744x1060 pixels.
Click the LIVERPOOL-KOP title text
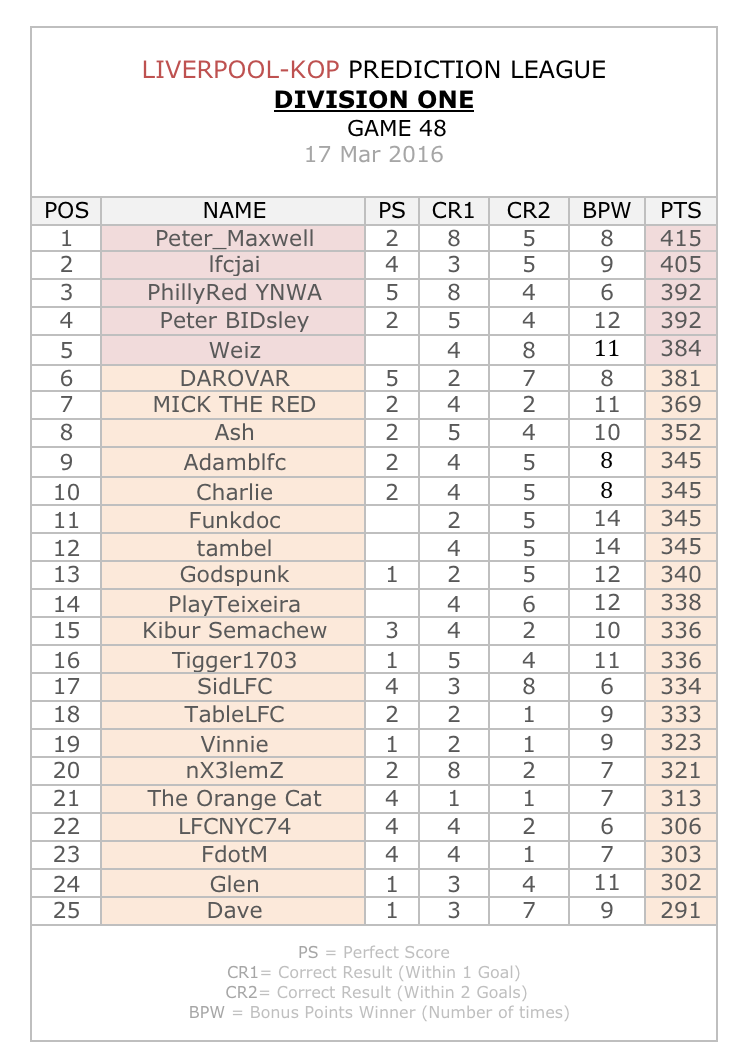240,70
